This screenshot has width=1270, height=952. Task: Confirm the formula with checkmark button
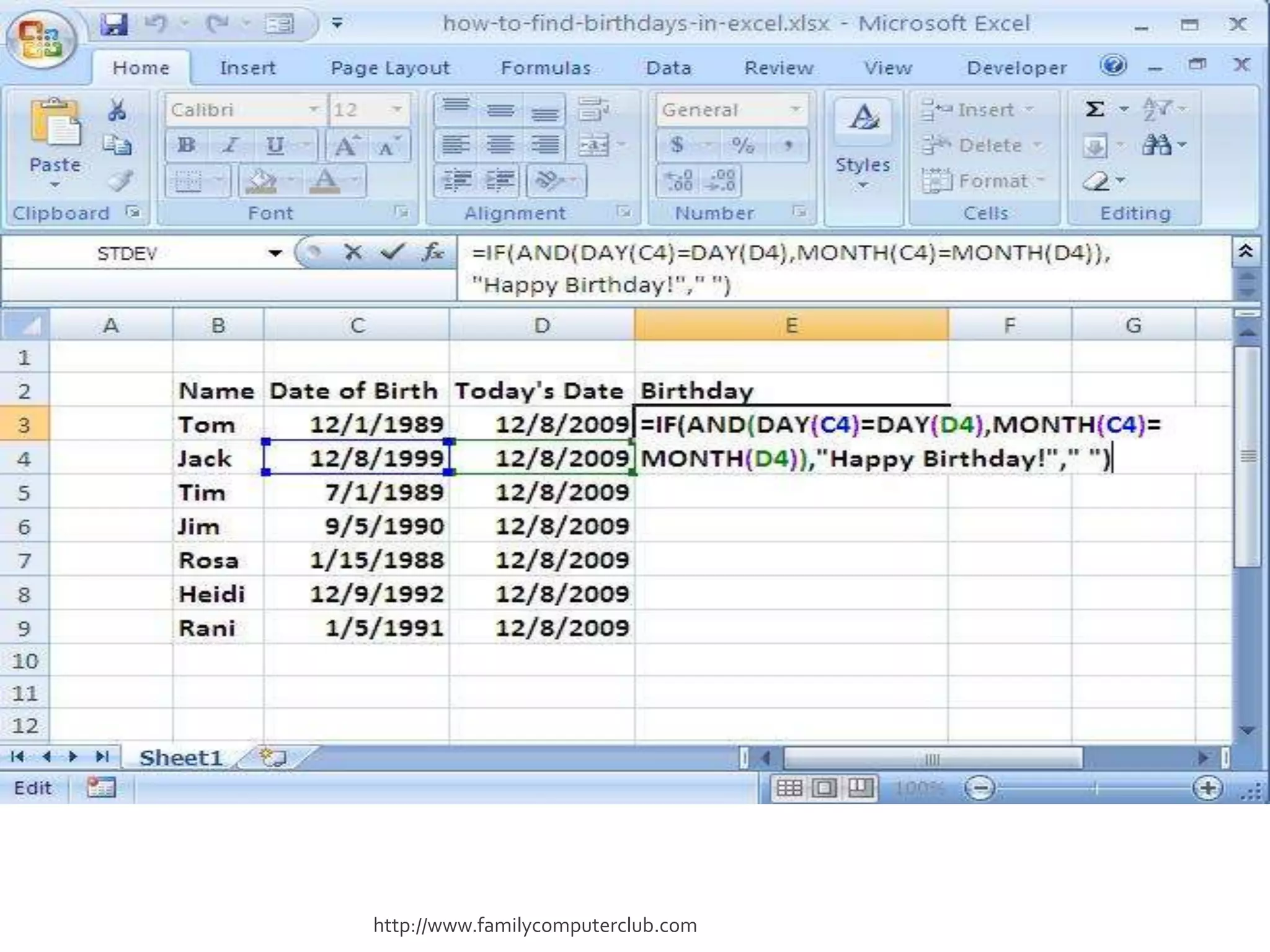[x=393, y=252]
